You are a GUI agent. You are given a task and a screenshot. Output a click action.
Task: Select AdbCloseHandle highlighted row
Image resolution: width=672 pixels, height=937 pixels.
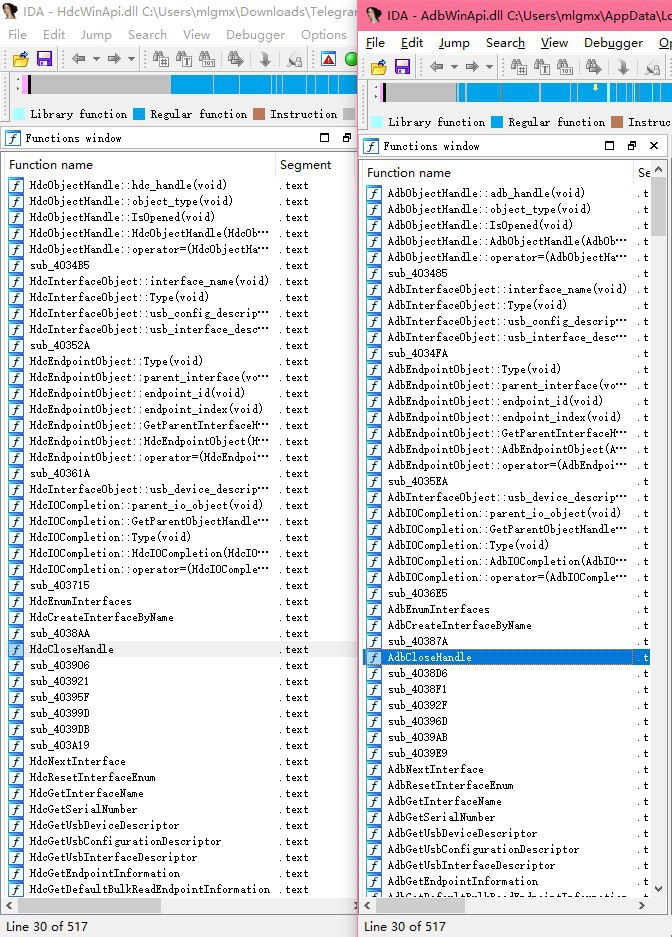(507, 657)
